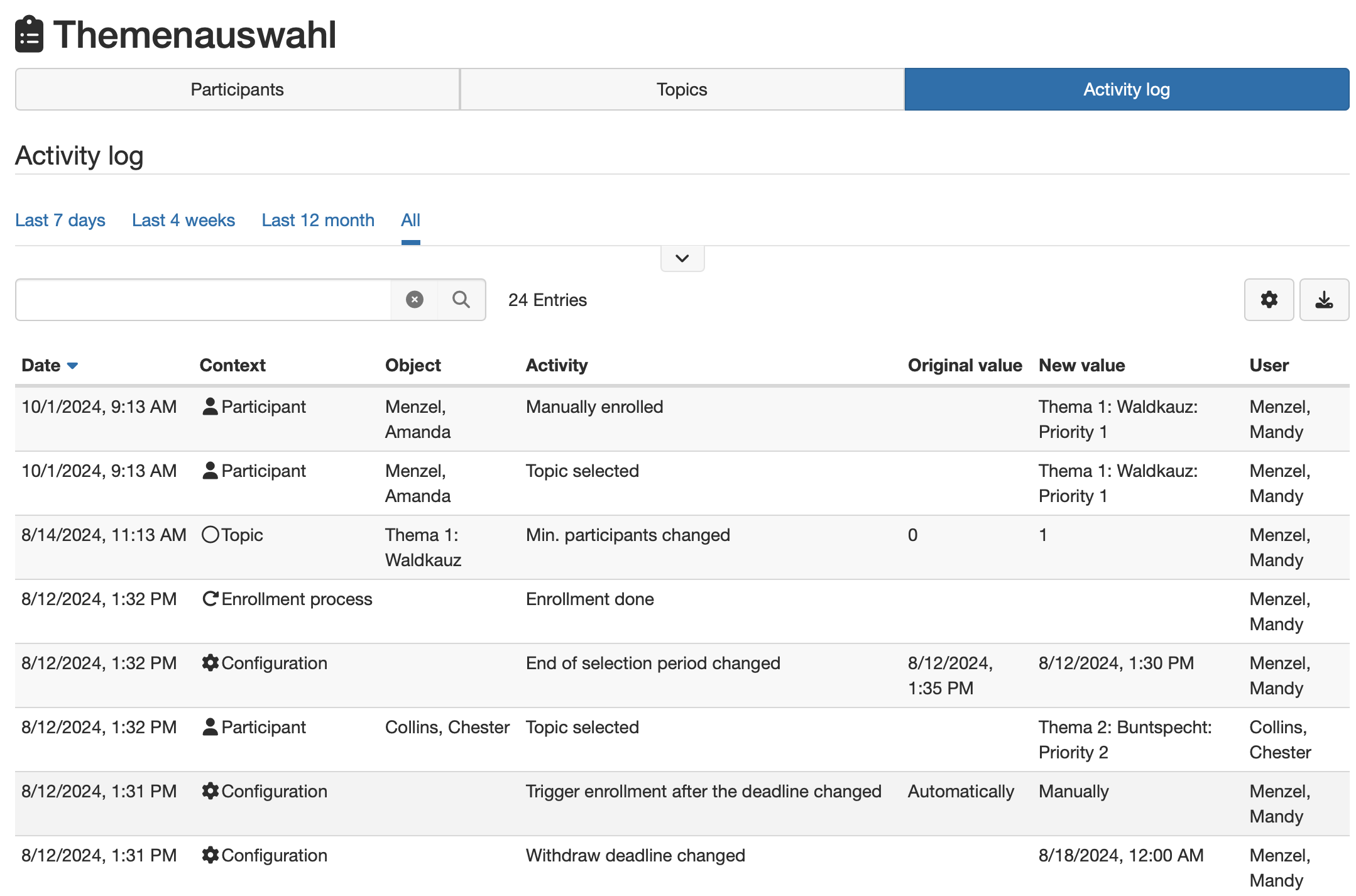Screen dimensions: 1356x896
Task: Select the Activity log tab
Action: click(1127, 89)
